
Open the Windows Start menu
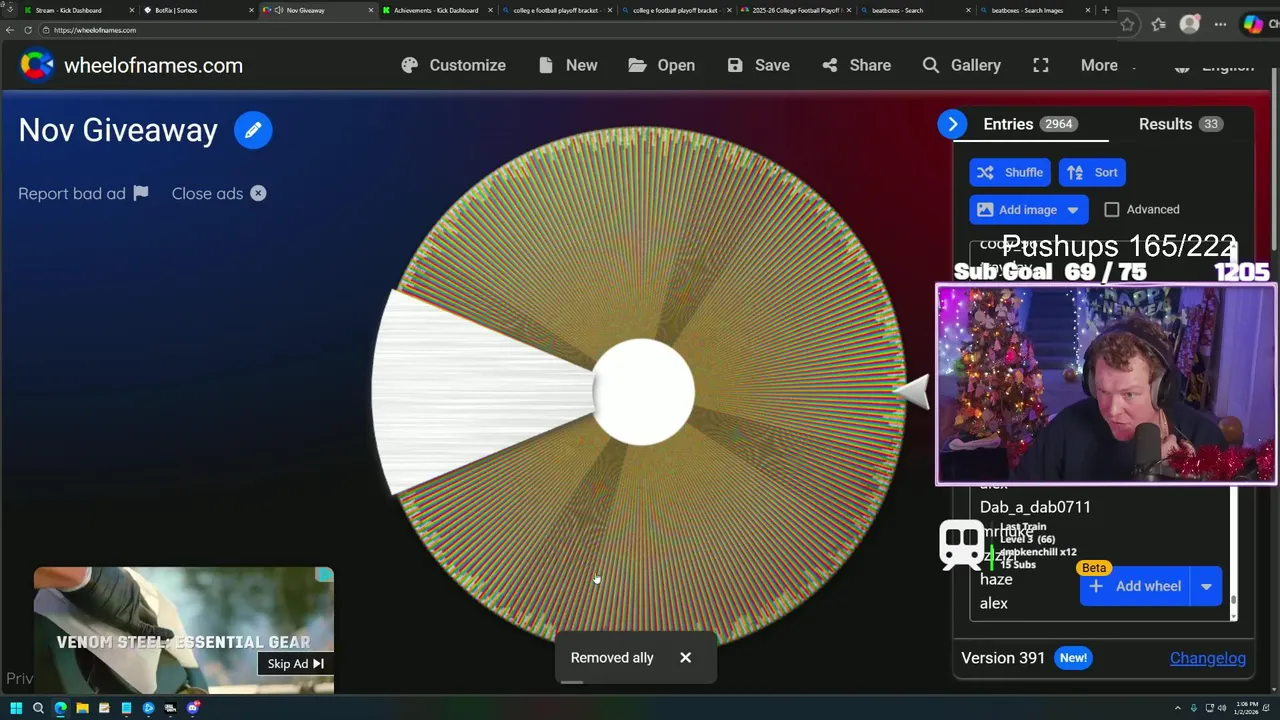16,708
